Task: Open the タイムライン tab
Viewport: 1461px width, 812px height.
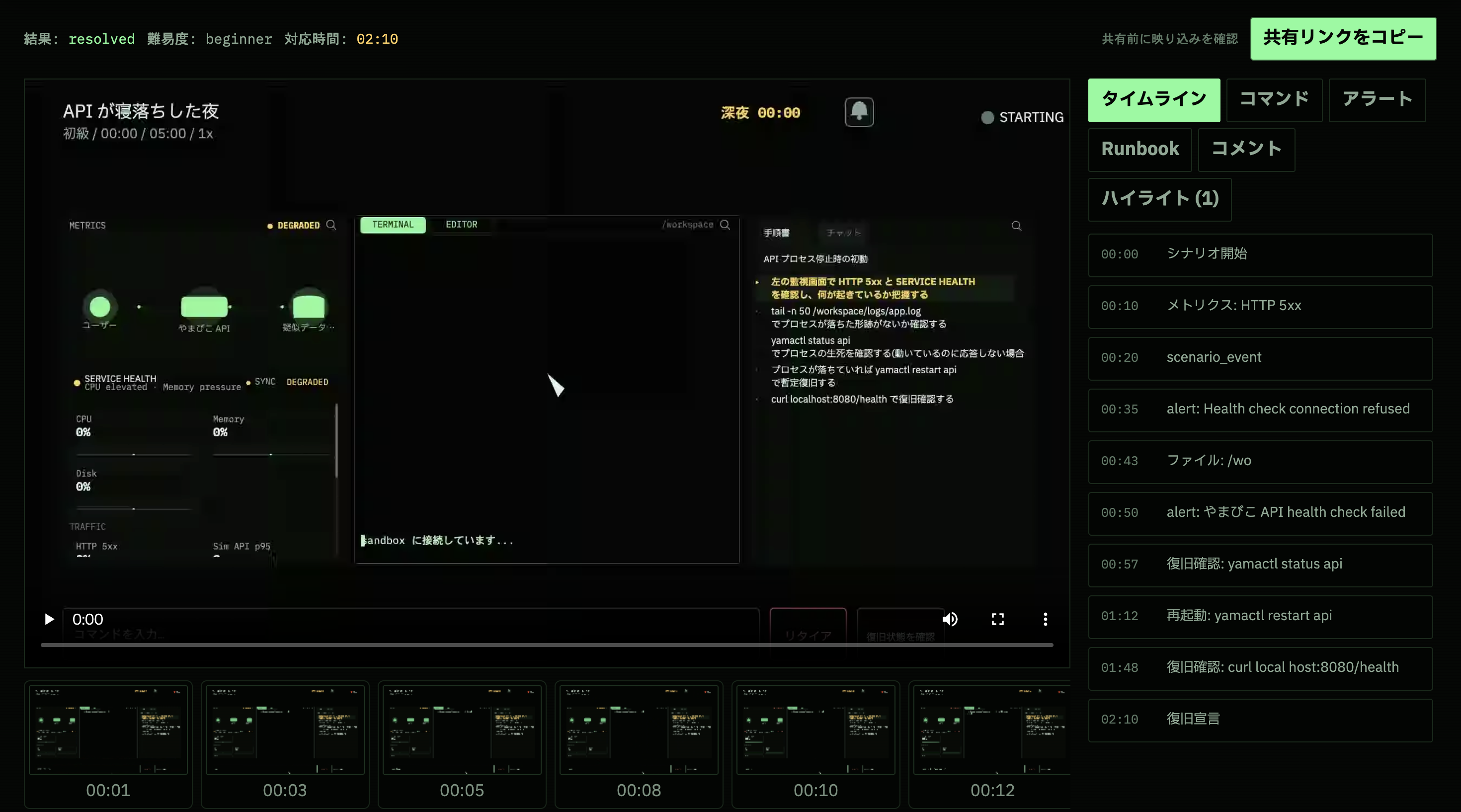Action: (1154, 100)
